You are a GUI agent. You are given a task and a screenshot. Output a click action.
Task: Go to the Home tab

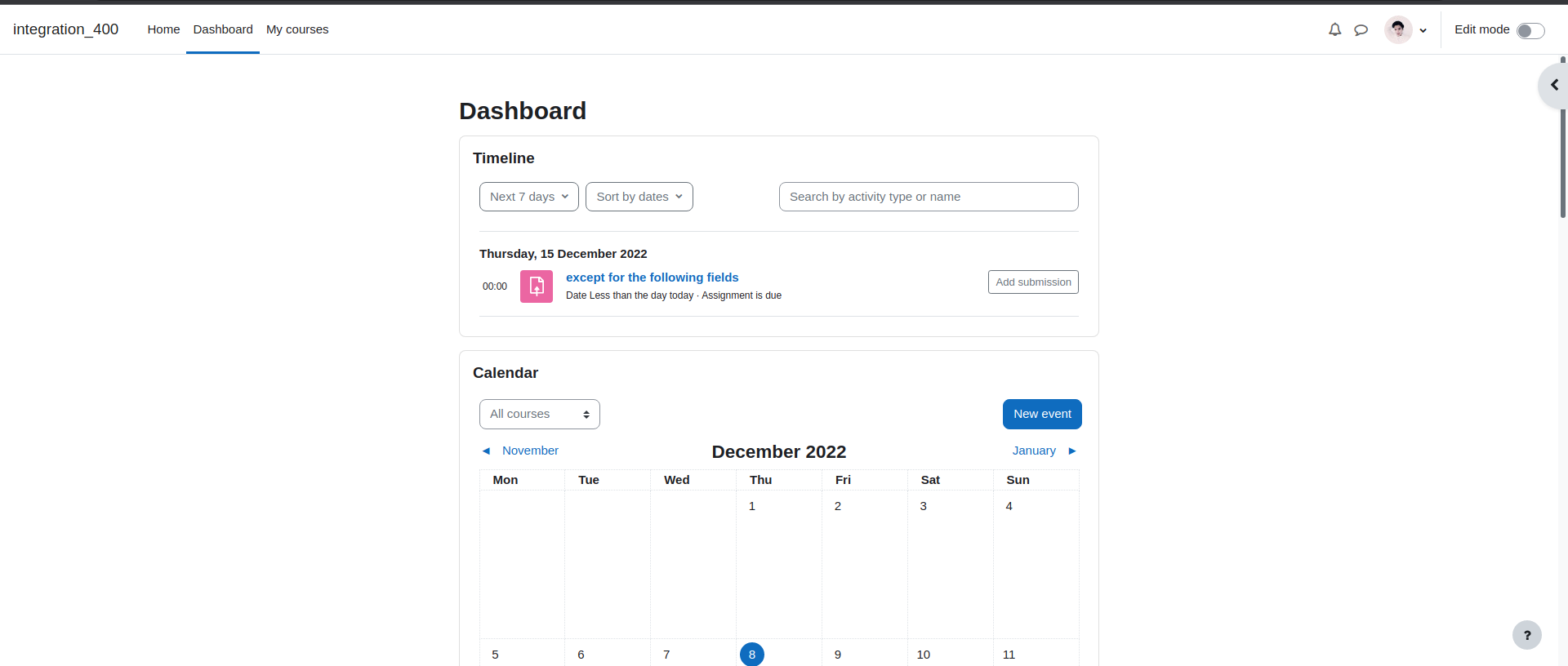(x=163, y=29)
